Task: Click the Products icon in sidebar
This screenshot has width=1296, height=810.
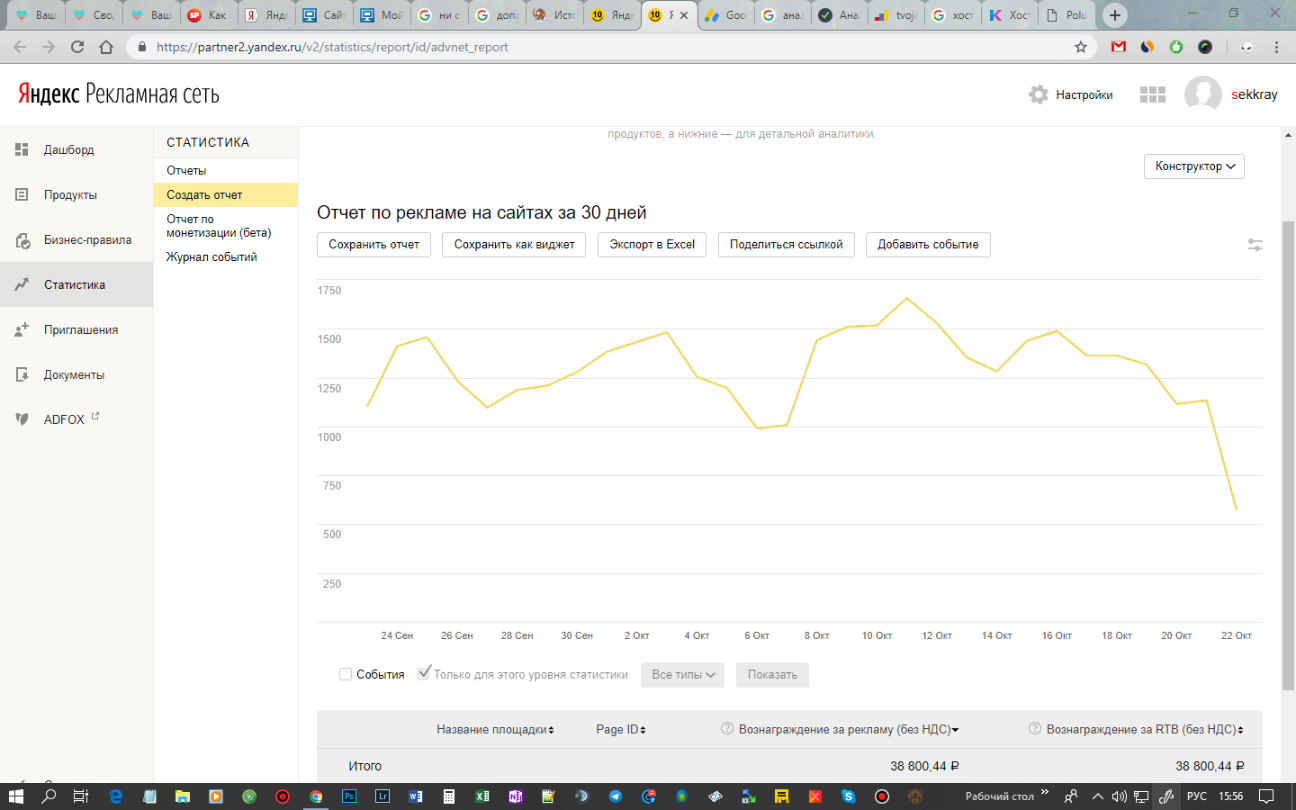Action: tap(21, 195)
